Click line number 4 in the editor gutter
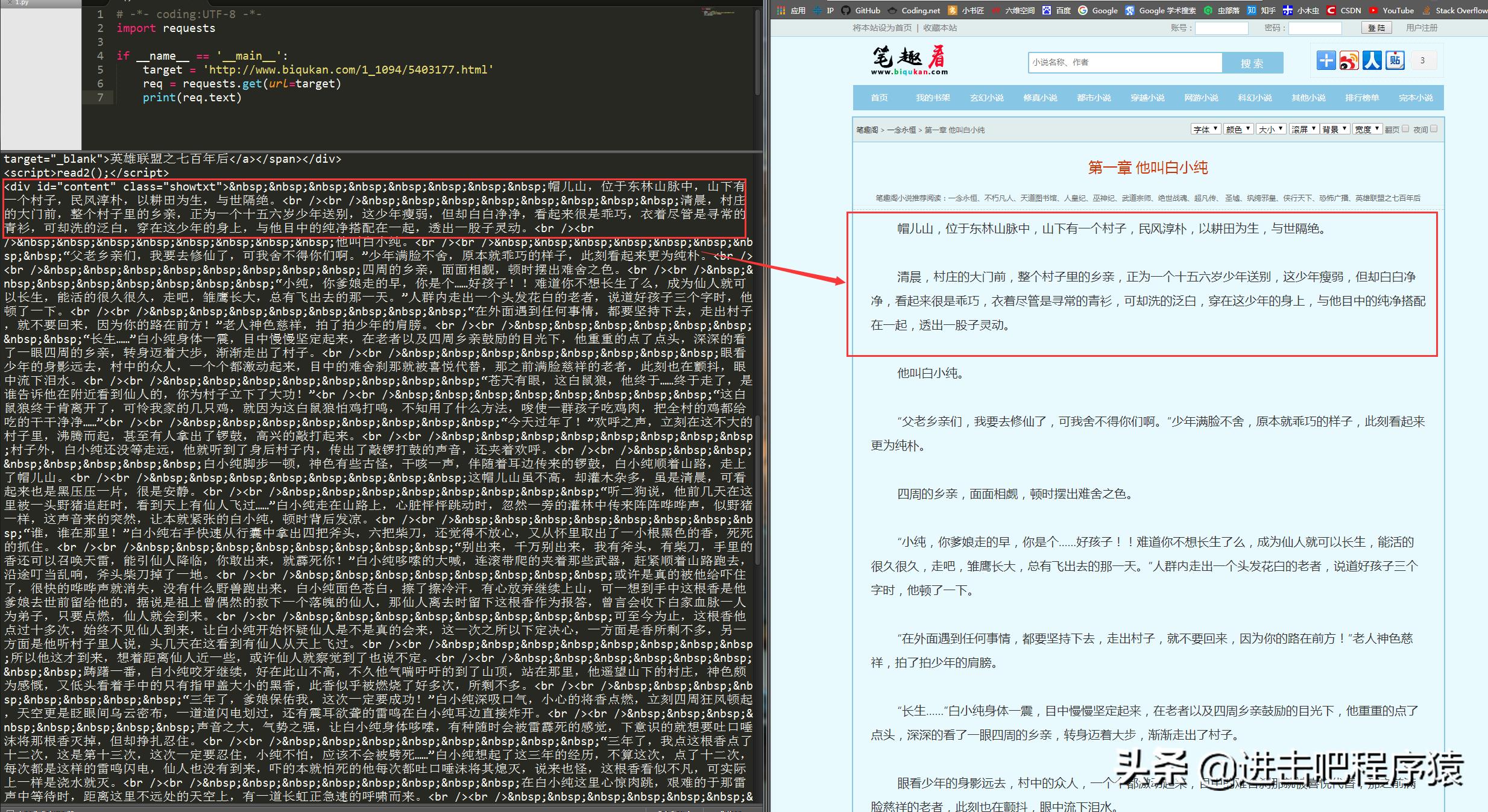 click(100, 55)
